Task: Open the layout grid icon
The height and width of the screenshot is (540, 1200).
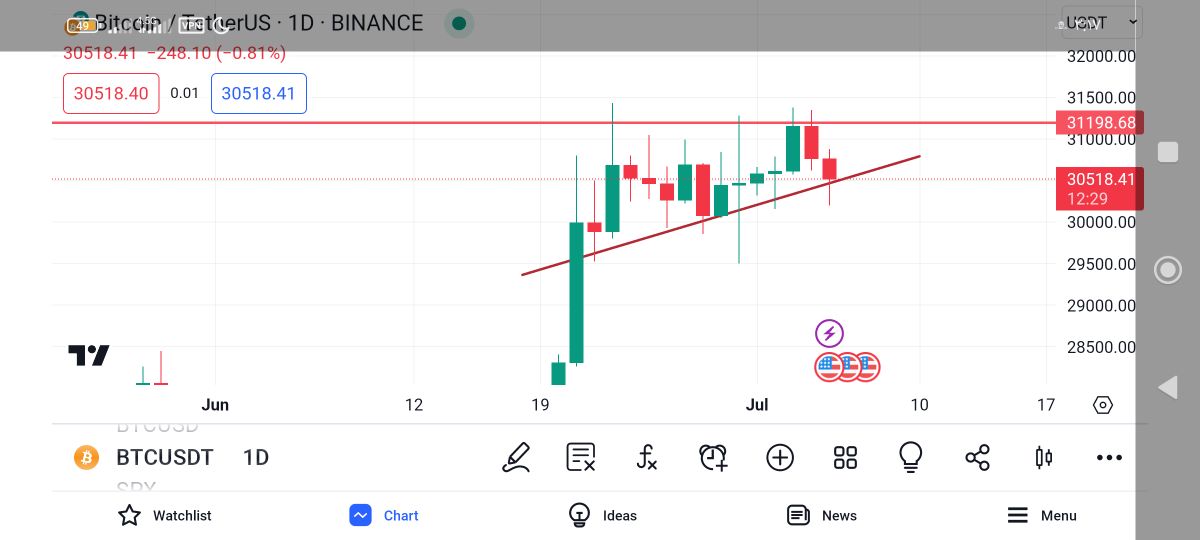Action: tap(845, 458)
